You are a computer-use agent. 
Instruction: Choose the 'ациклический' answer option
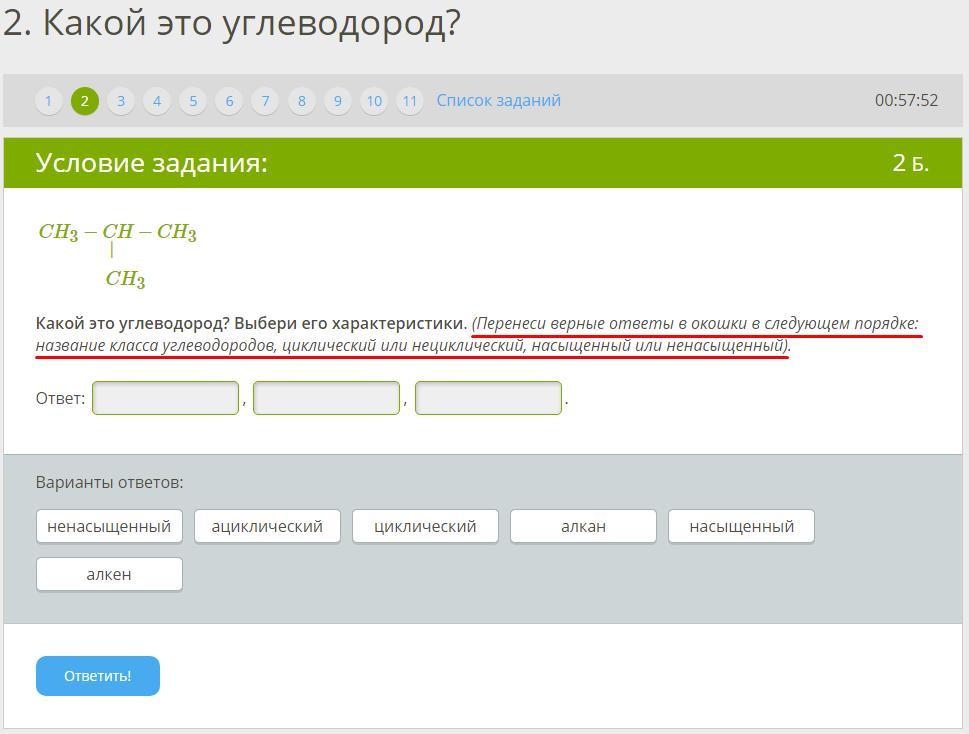click(x=267, y=526)
